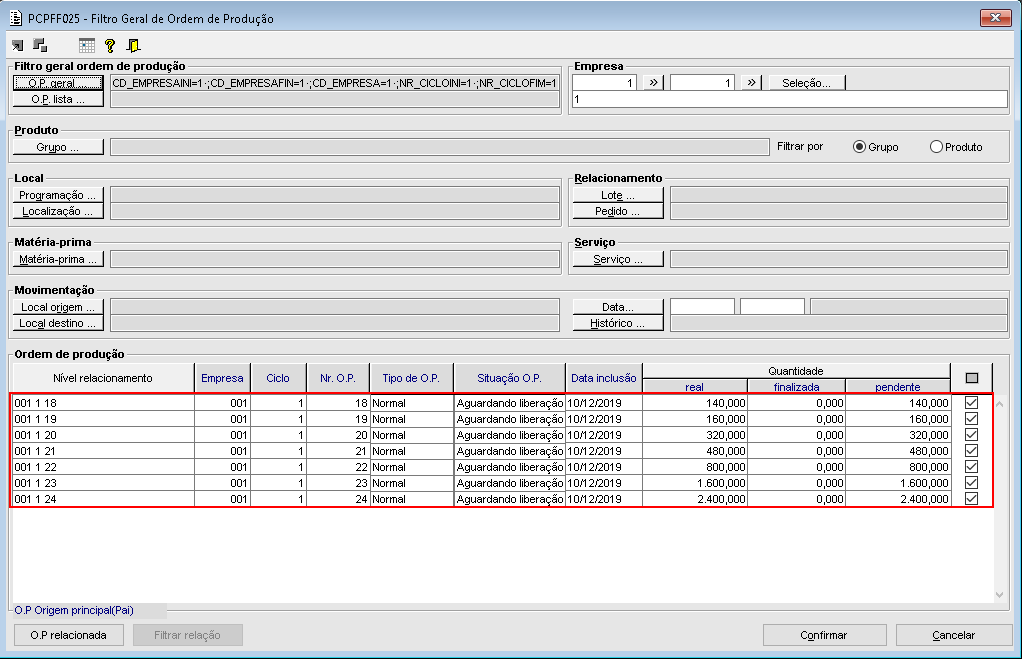Click the Empresa selection list field showing 1

tap(790, 99)
